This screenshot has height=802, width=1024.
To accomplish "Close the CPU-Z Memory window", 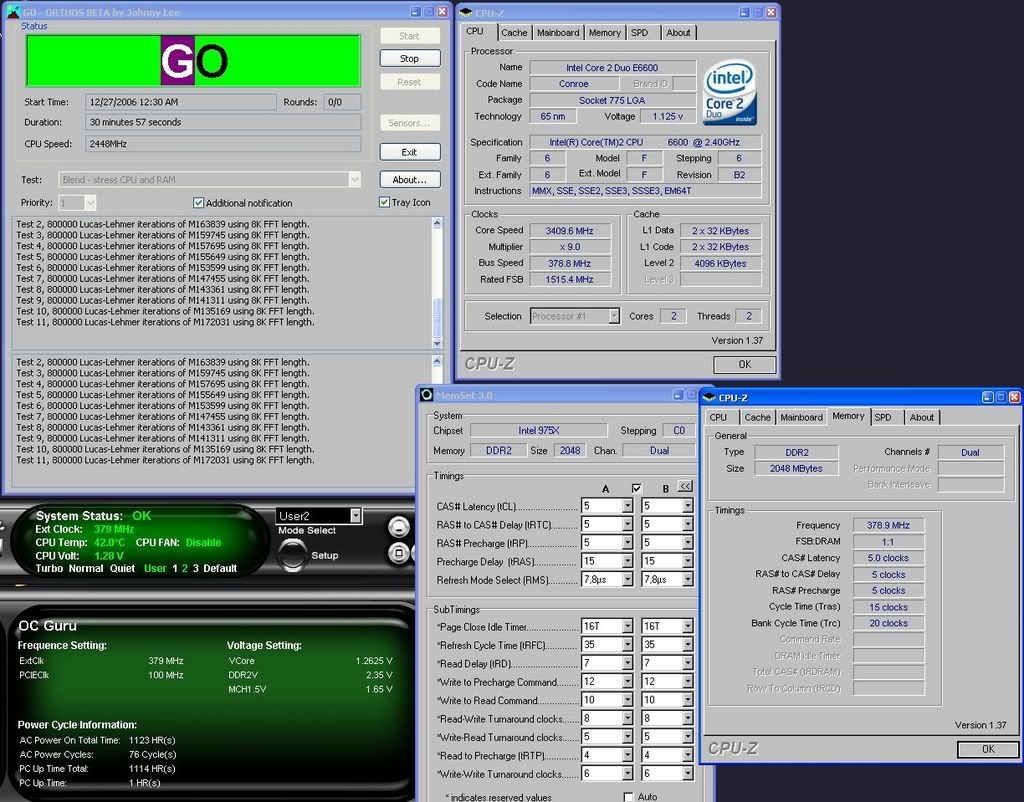I will click(x=1014, y=397).
